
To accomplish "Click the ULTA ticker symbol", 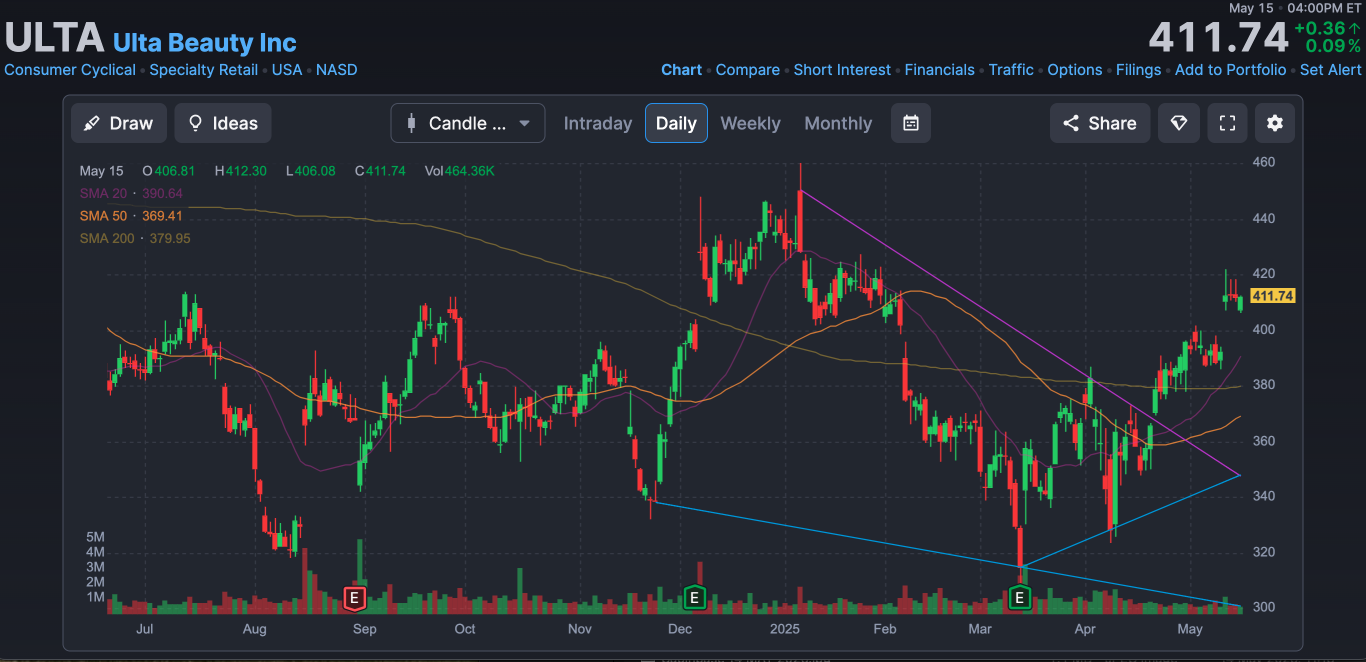I will (x=54, y=39).
